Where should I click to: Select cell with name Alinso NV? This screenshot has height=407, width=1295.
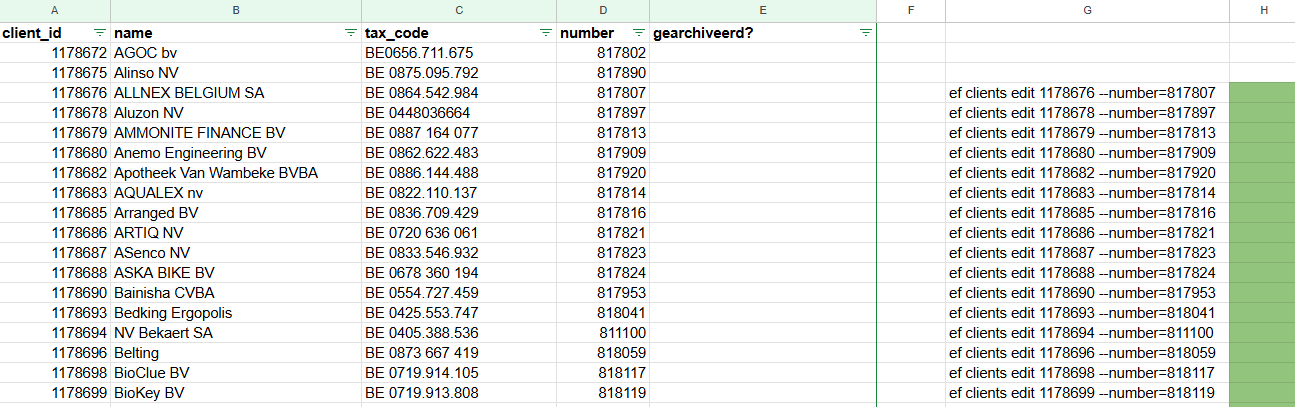pos(236,73)
